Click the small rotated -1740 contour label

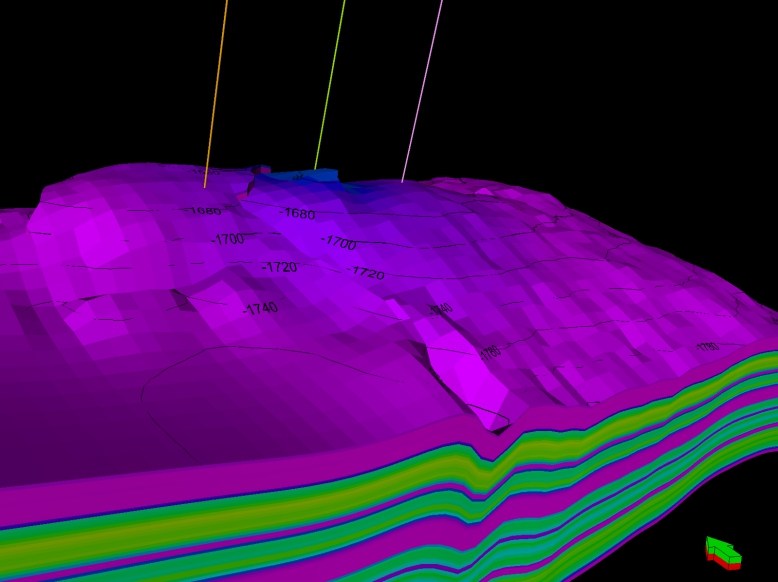pos(440,310)
